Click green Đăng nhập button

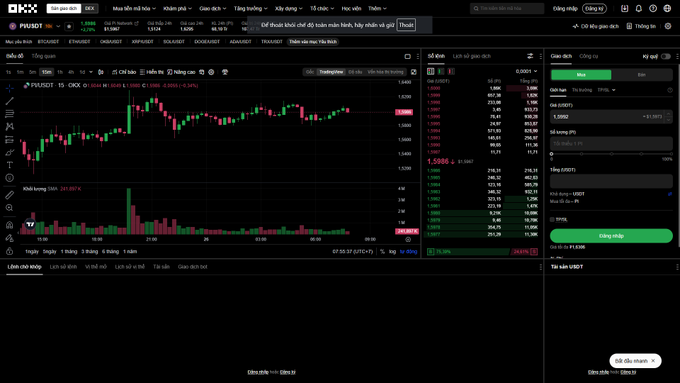click(611, 236)
